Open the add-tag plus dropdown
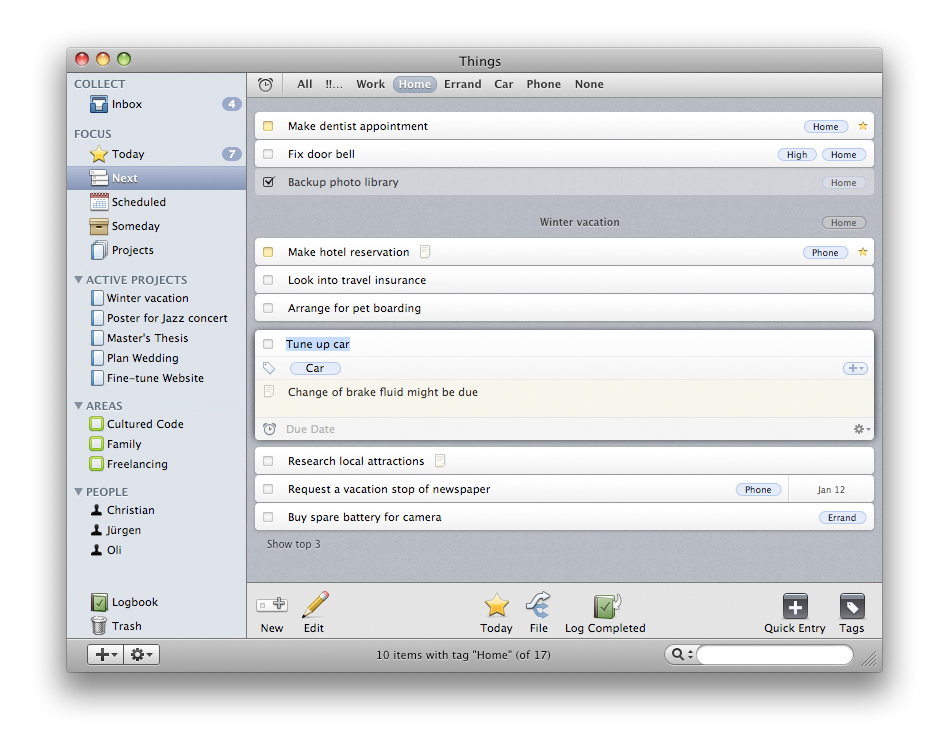This screenshot has width=950, height=750. [x=855, y=368]
